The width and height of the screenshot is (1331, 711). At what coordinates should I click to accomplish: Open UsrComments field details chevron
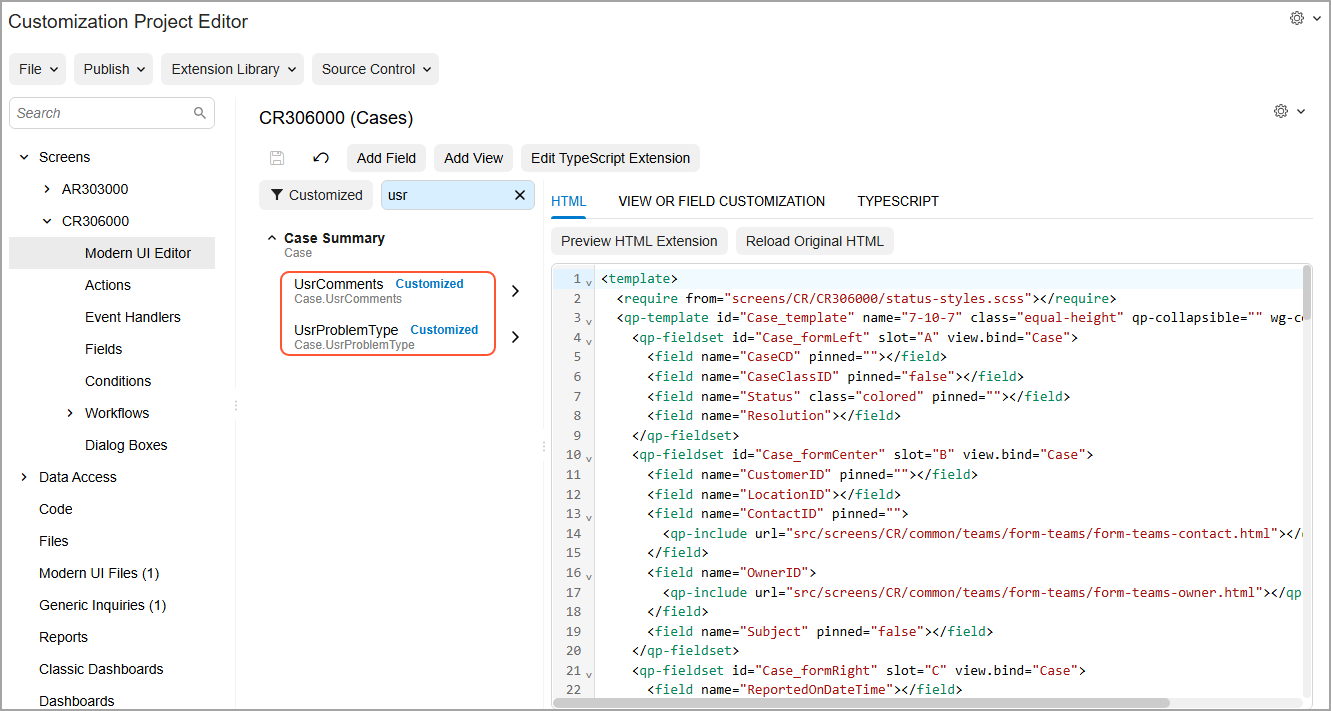point(515,291)
